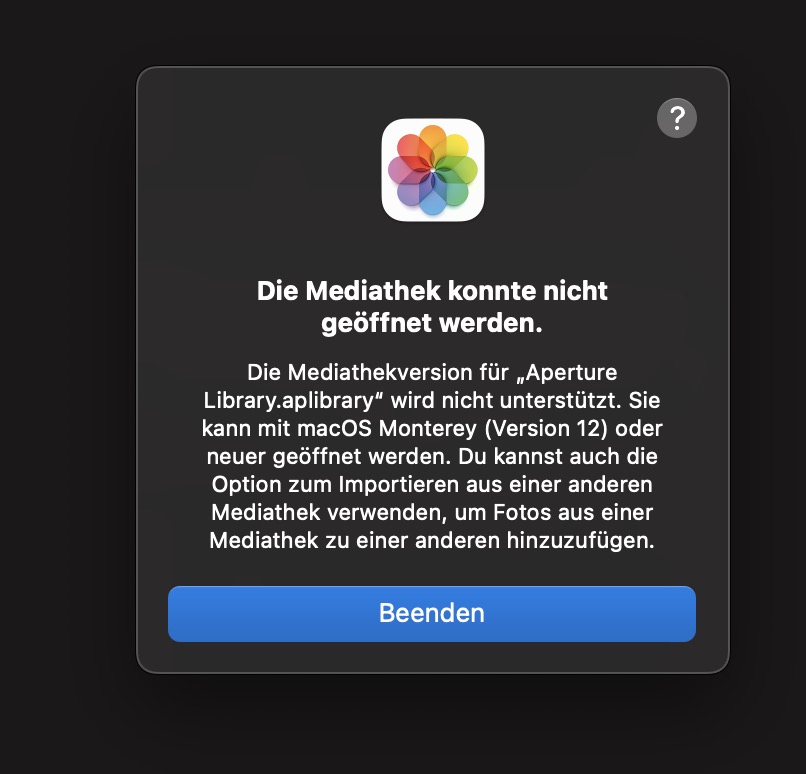Screen dimensions: 806x774
Task: Click the heading line 'geöffnet werden.'
Action: (432, 323)
